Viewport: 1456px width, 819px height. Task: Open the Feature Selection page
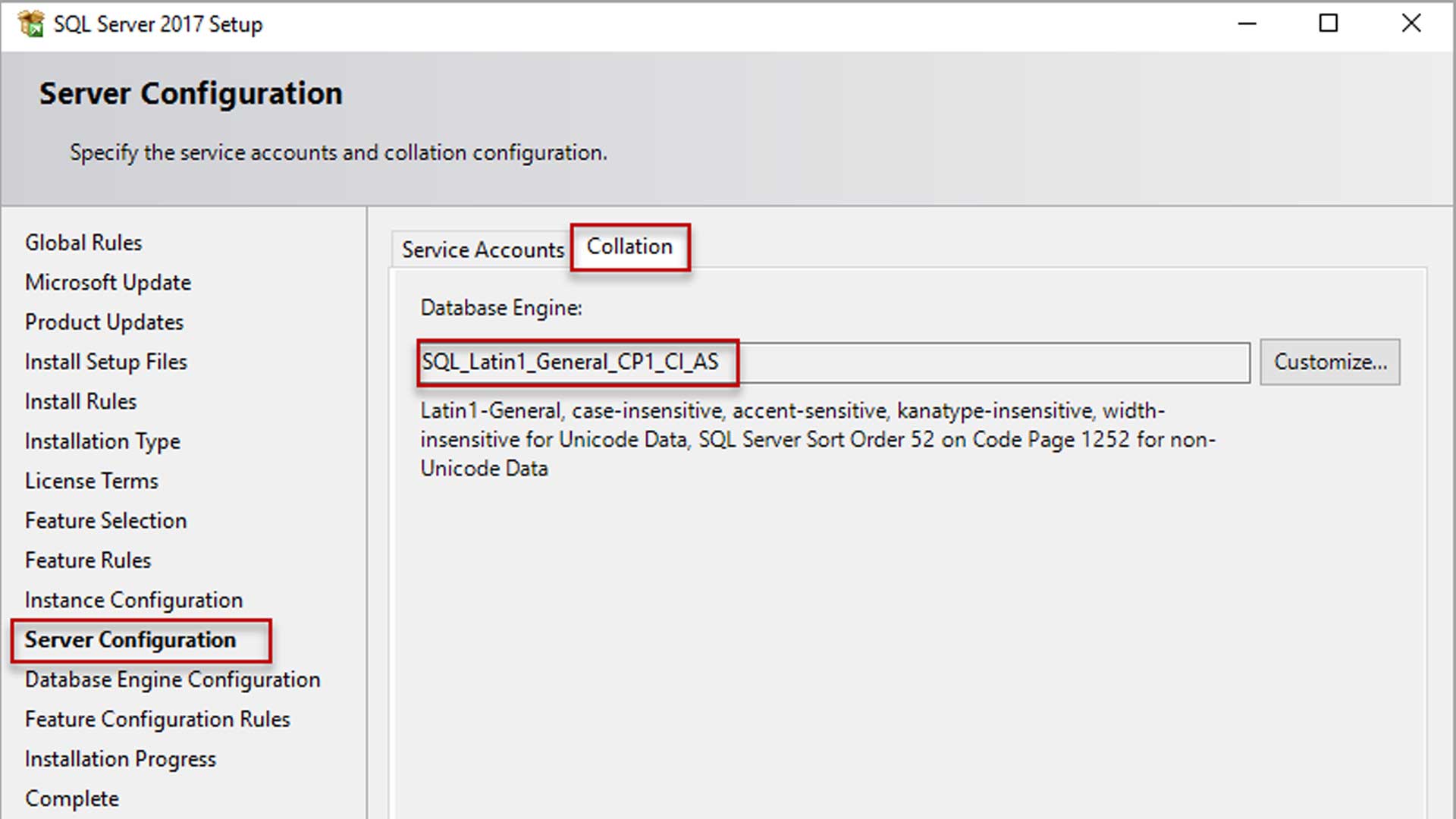coord(105,520)
